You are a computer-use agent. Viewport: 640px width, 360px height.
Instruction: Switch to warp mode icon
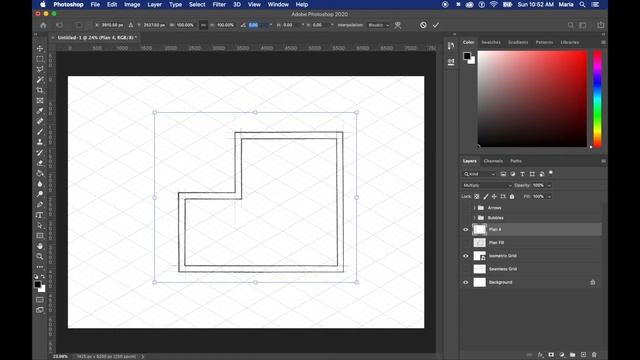pyautogui.click(x=398, y=25)
